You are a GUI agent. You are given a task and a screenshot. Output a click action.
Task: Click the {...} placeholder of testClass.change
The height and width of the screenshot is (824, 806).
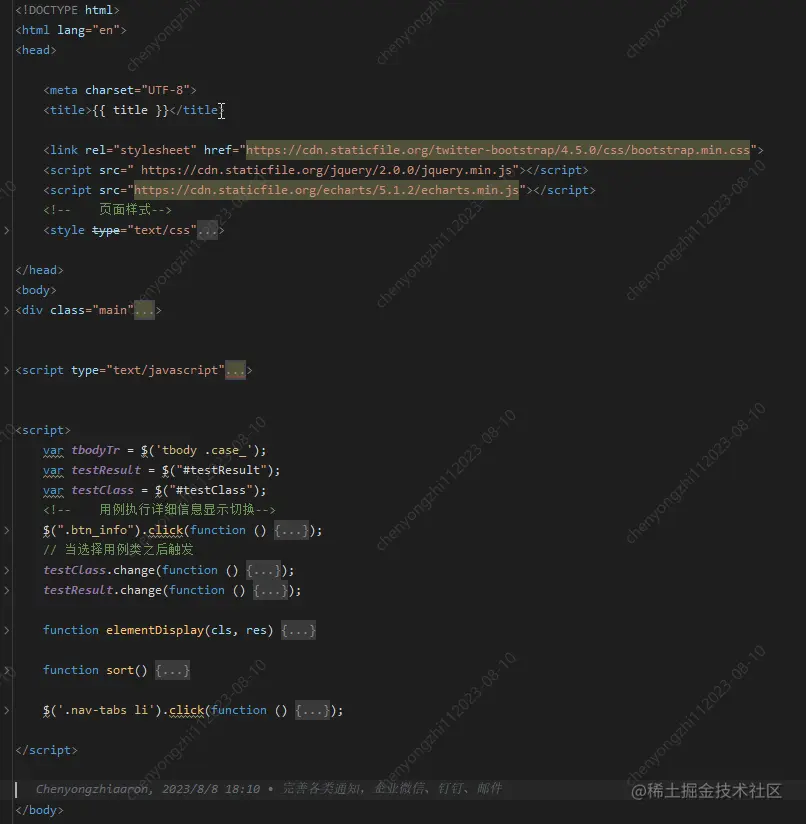(x=263, y=570)
